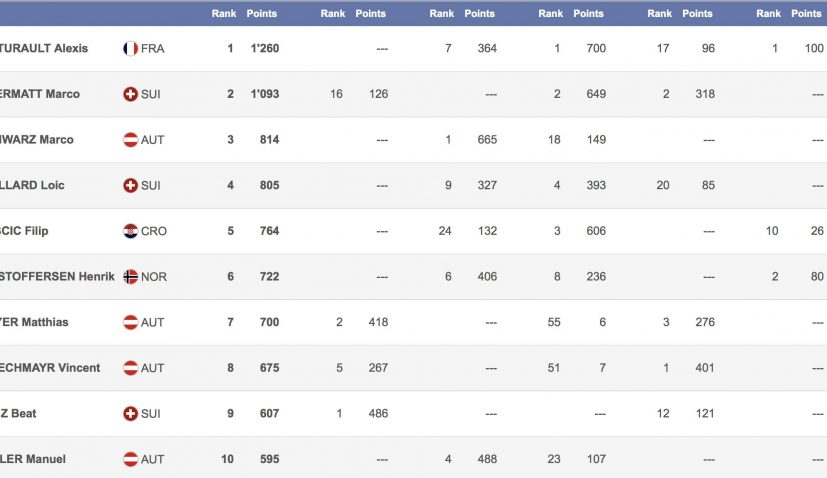Open the athlete link for Vincent
The height and width of the screenshot is (478, 827).
pos(50,368)
